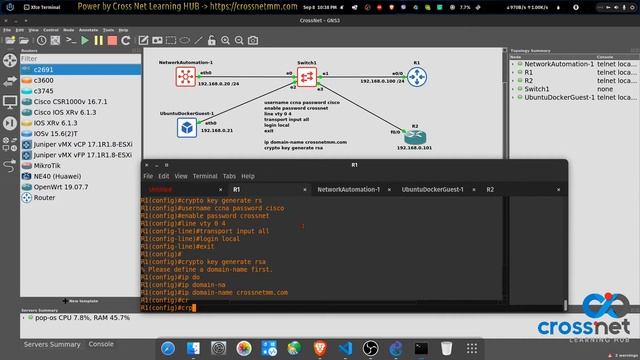Browse routers category in device sidebar
The width and height of the screenshot is (640, 360).
click(x=10, y=60)
